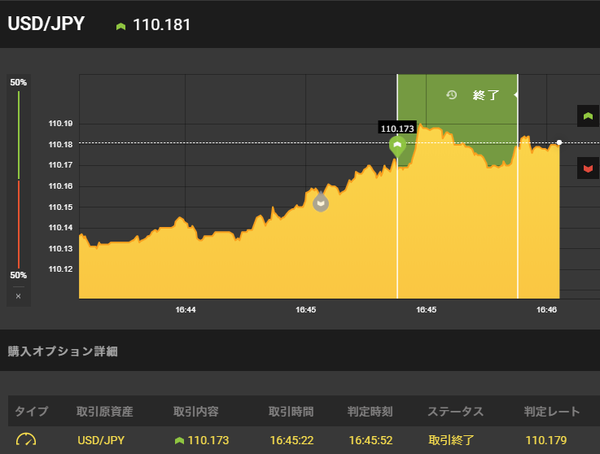This screenshot has height=454, width=600.
Task: Click the current rate 110.181 at top
Action: [x=161, y=25]
